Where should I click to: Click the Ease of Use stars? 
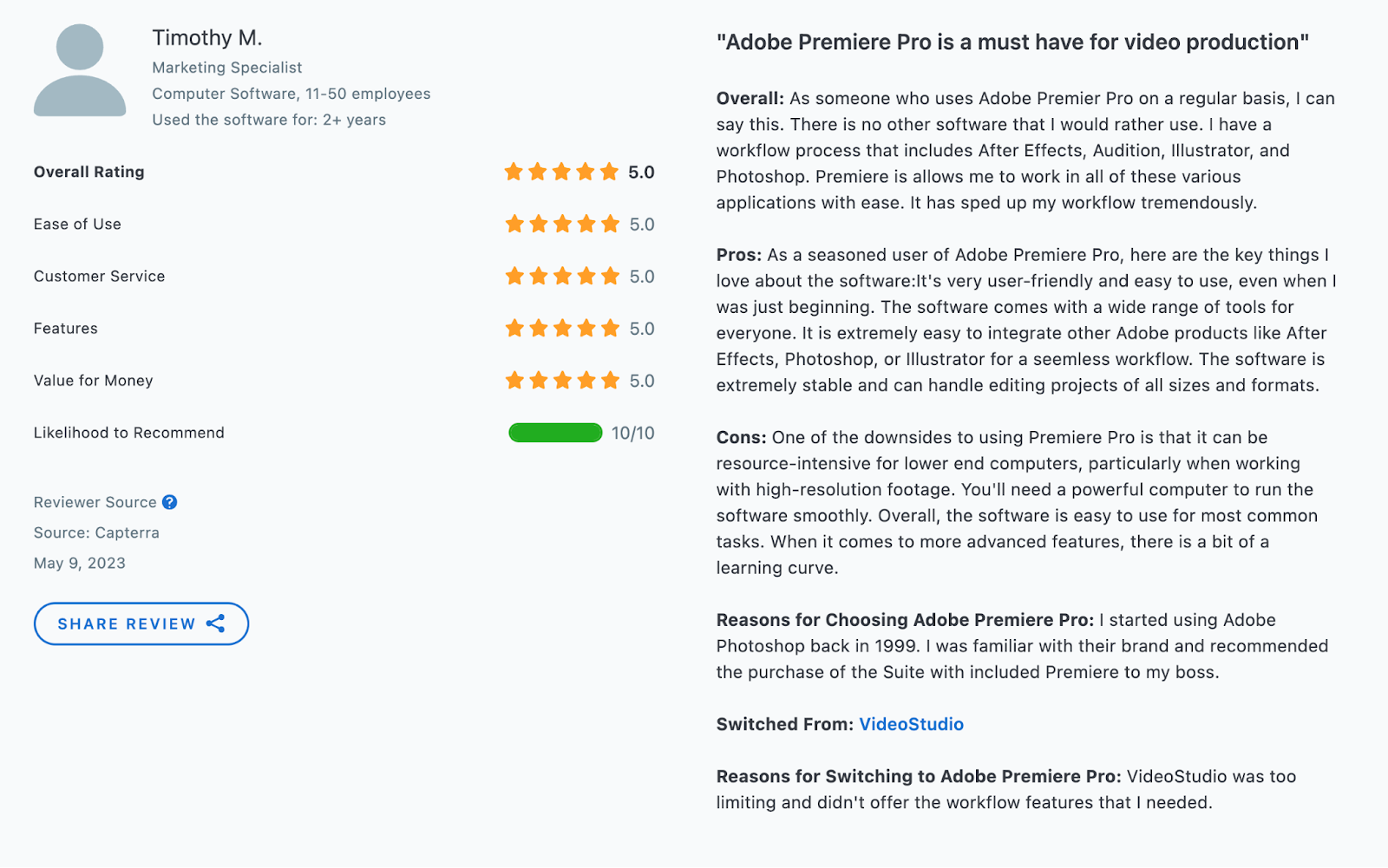point(561,225)
